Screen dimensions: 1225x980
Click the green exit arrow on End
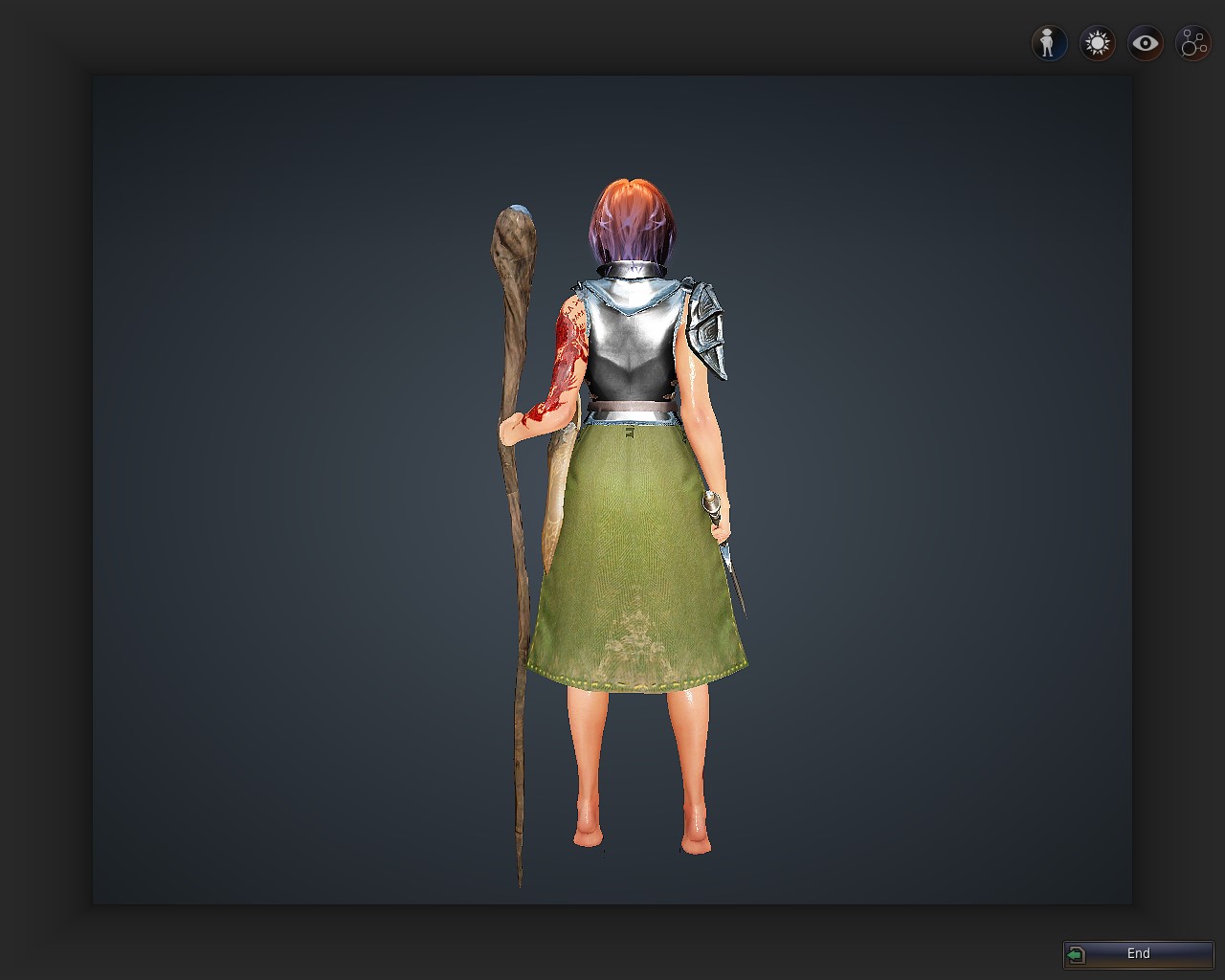pyautogui.click(x=1077, y=954)
